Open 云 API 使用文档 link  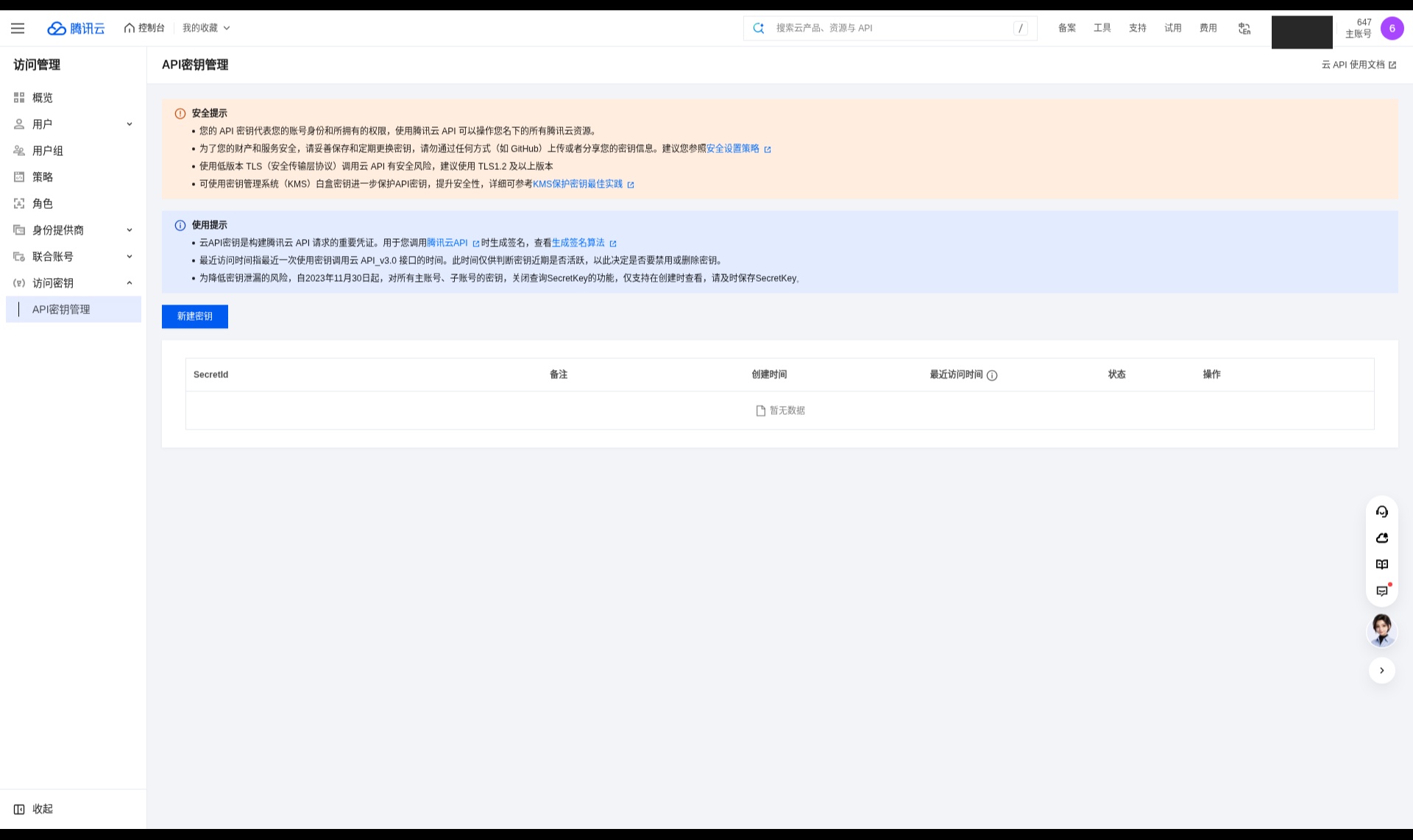coord(1359,65)
